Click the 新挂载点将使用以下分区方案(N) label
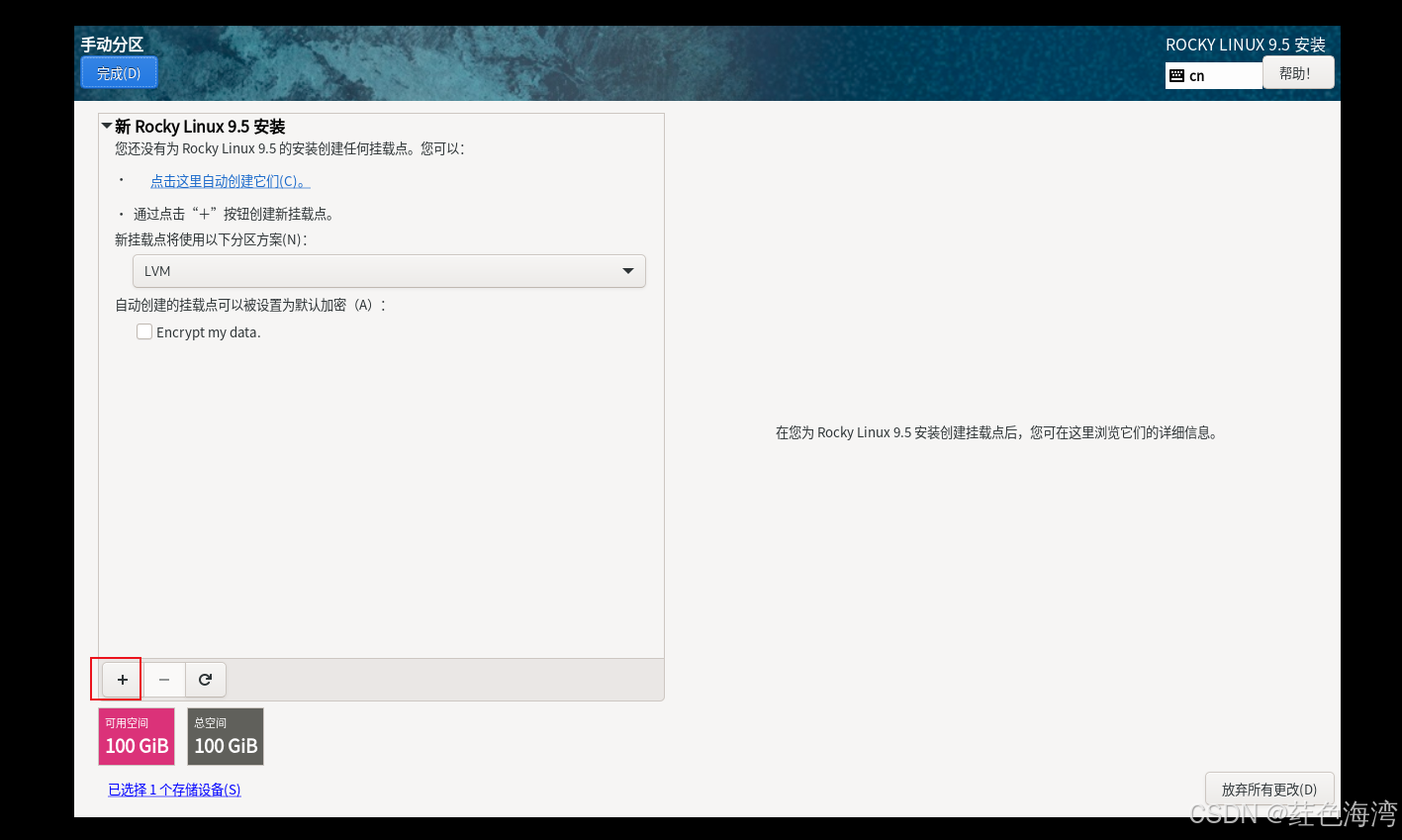Image resolution: width=1402 pixels, height=840 pixels. click(x=211, y=239)
